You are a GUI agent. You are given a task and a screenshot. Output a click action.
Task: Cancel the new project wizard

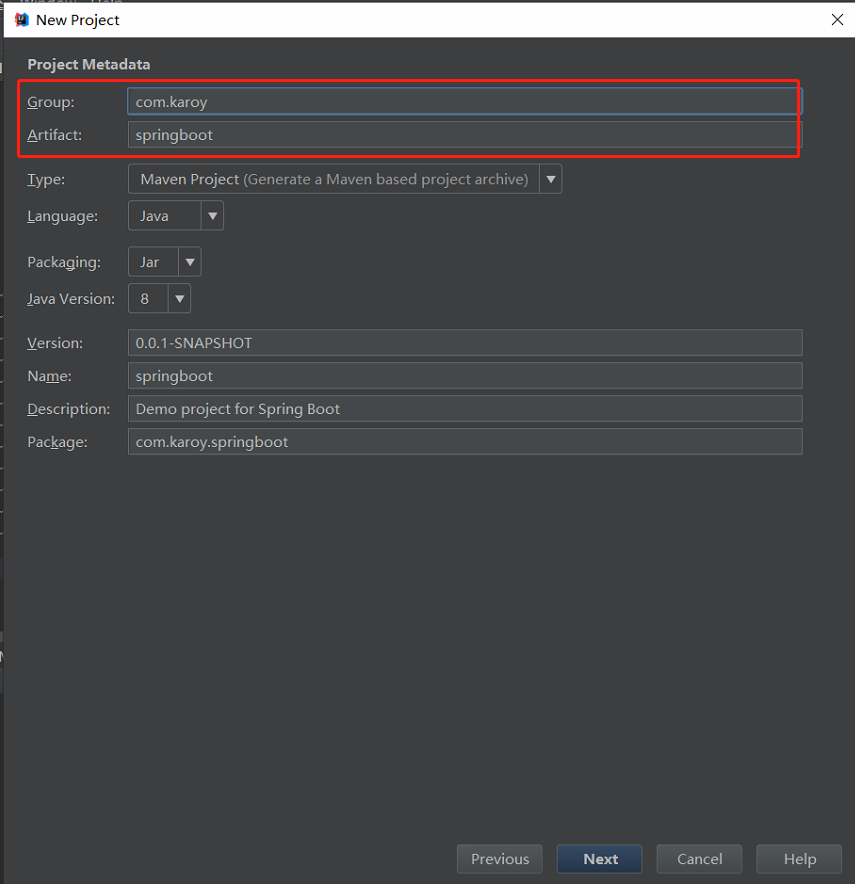pyautogui.click(x=699, y=859)
